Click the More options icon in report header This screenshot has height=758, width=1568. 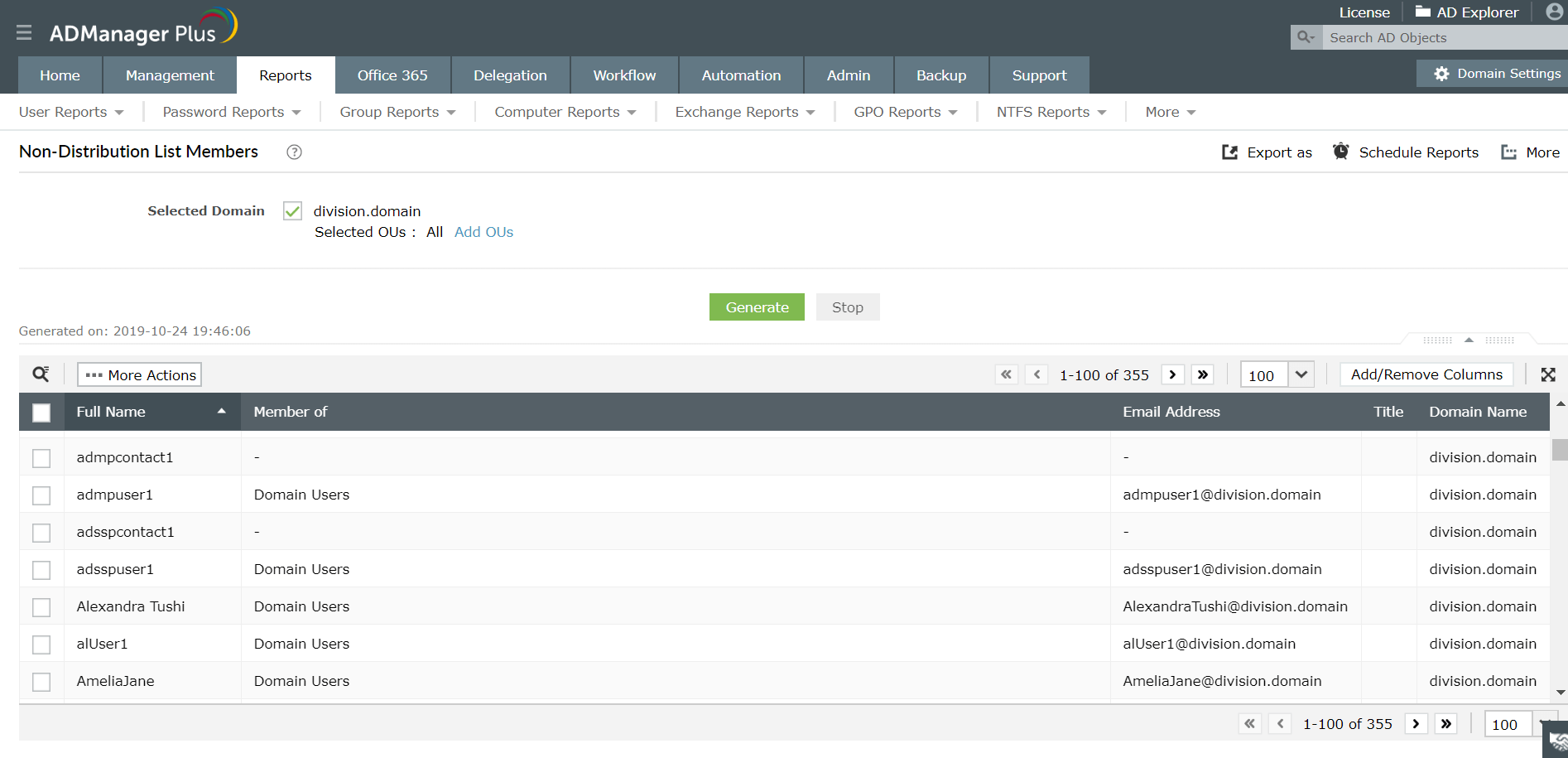[x=1509, y=152]
